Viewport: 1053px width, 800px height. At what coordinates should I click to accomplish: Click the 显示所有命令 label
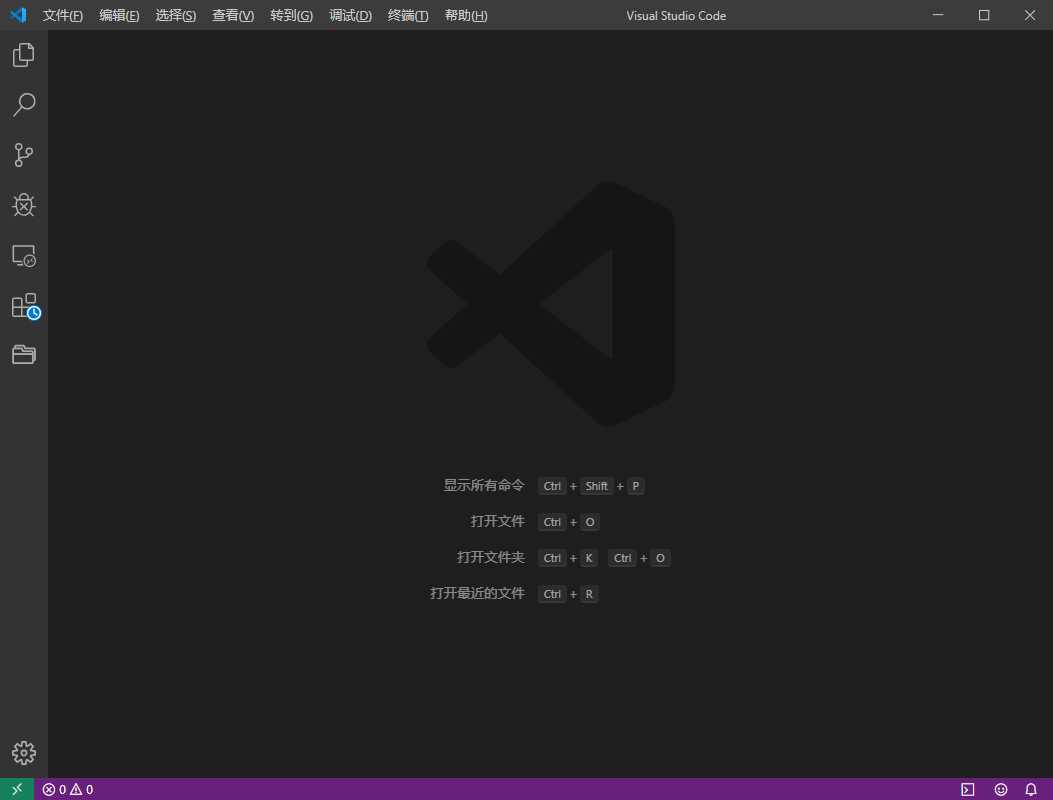coord(484,485)
